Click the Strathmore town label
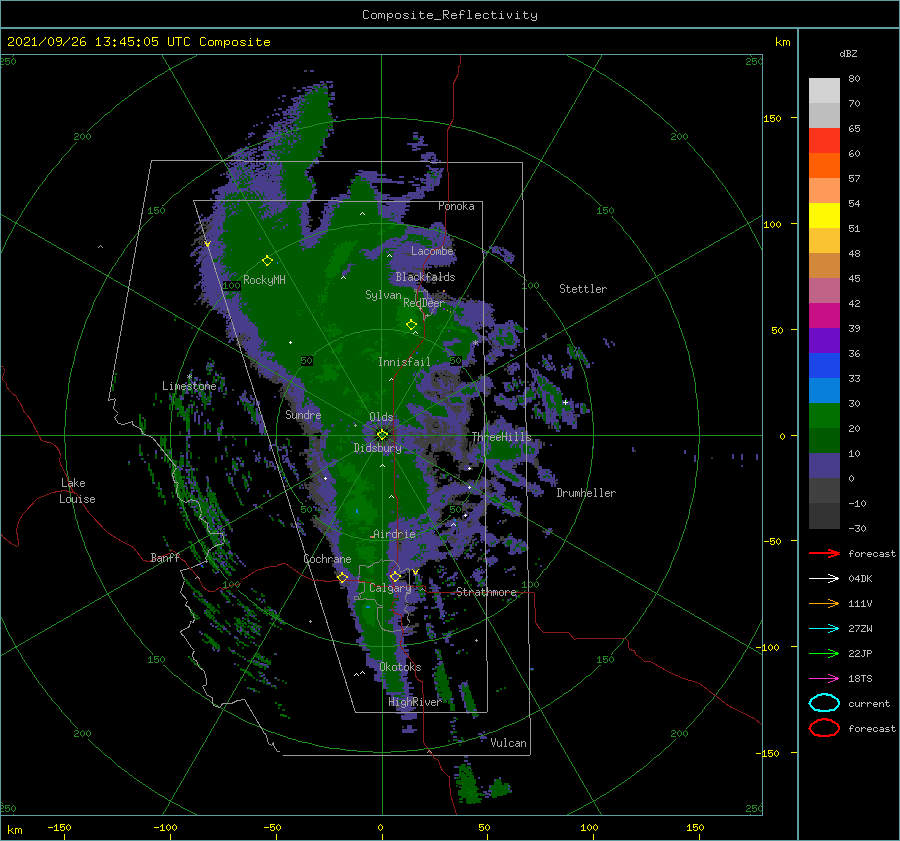This screenshot has width=900, height=841. pyautogui.click(x=486, y=592)
